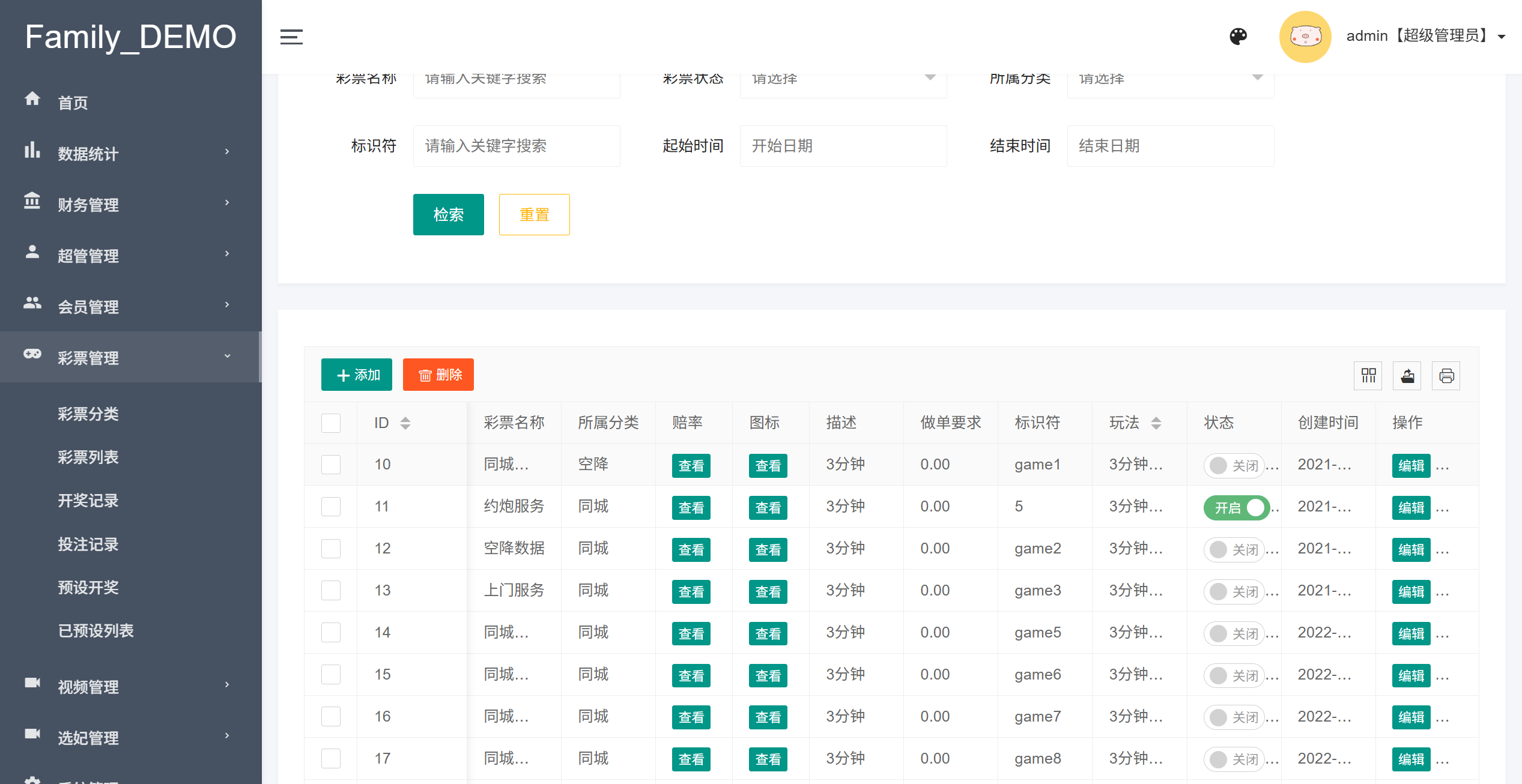Click the column filter grid icon
Image resolution: width=1522 pixels, height=784 pixels.
(1368, 376)
